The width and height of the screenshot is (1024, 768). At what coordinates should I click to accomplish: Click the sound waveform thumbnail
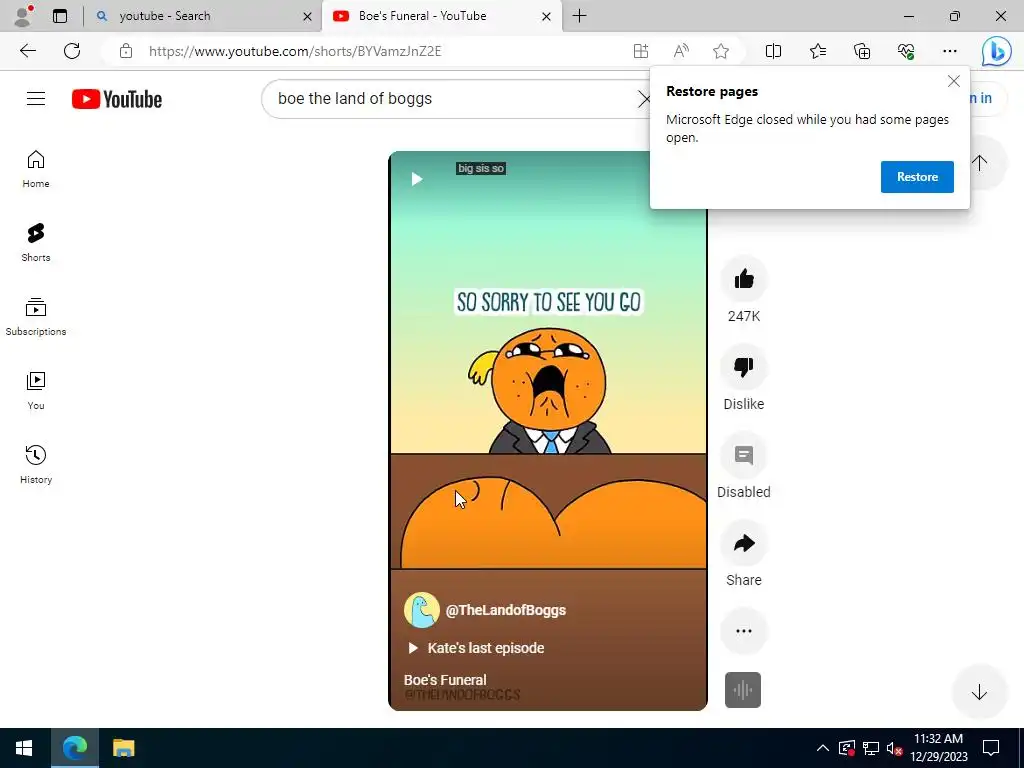743,690
